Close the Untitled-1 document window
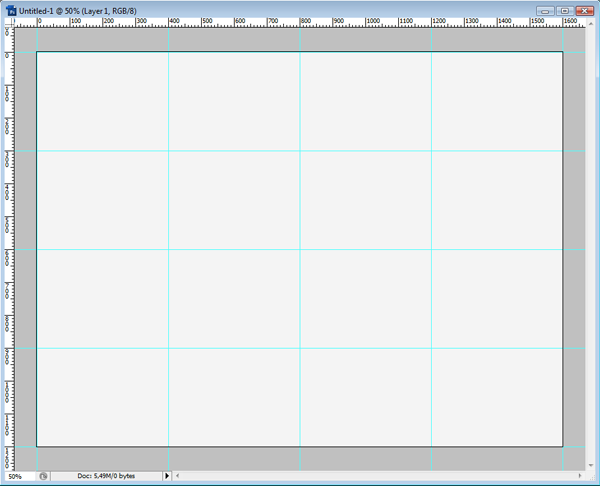 [x=584, y=11]
